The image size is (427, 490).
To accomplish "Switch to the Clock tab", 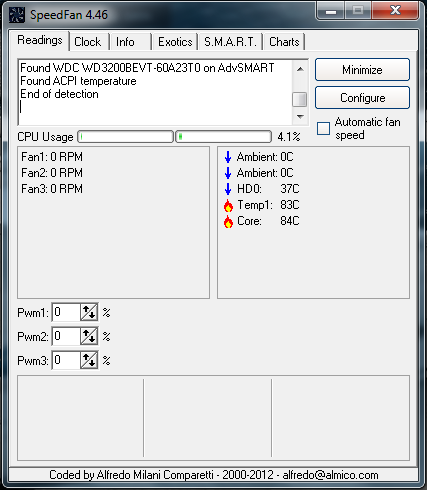I will [x=88, y=42].
